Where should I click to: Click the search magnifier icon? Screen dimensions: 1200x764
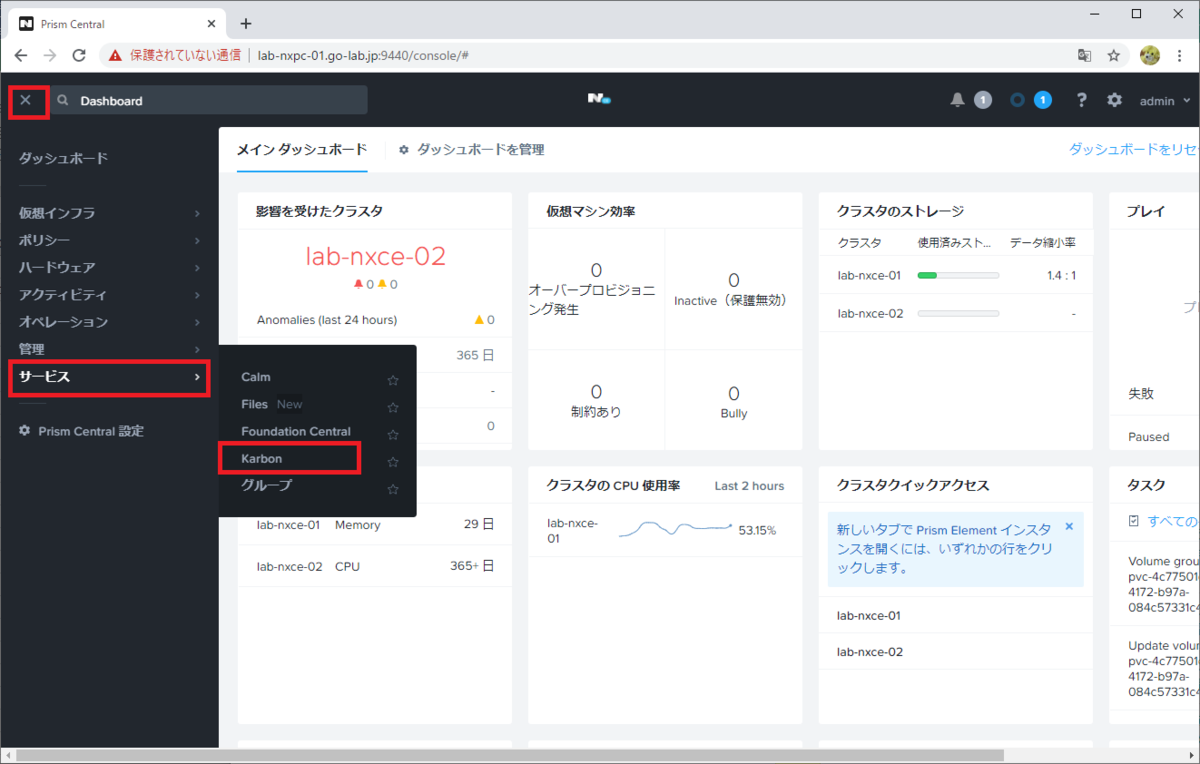63,101
